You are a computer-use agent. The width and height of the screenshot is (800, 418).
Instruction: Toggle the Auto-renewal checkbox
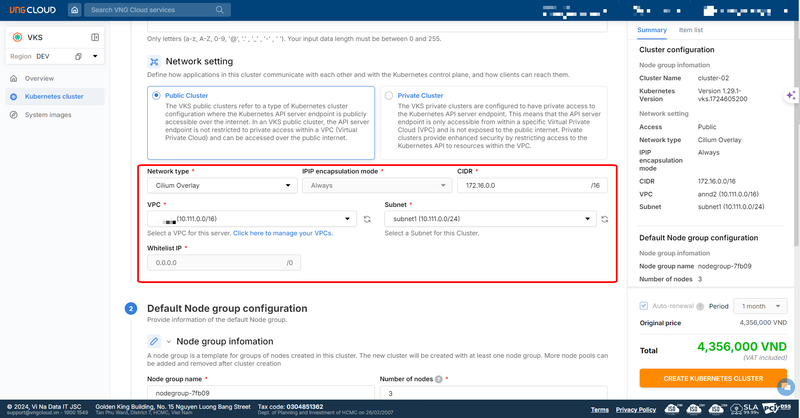pos(644,305)
